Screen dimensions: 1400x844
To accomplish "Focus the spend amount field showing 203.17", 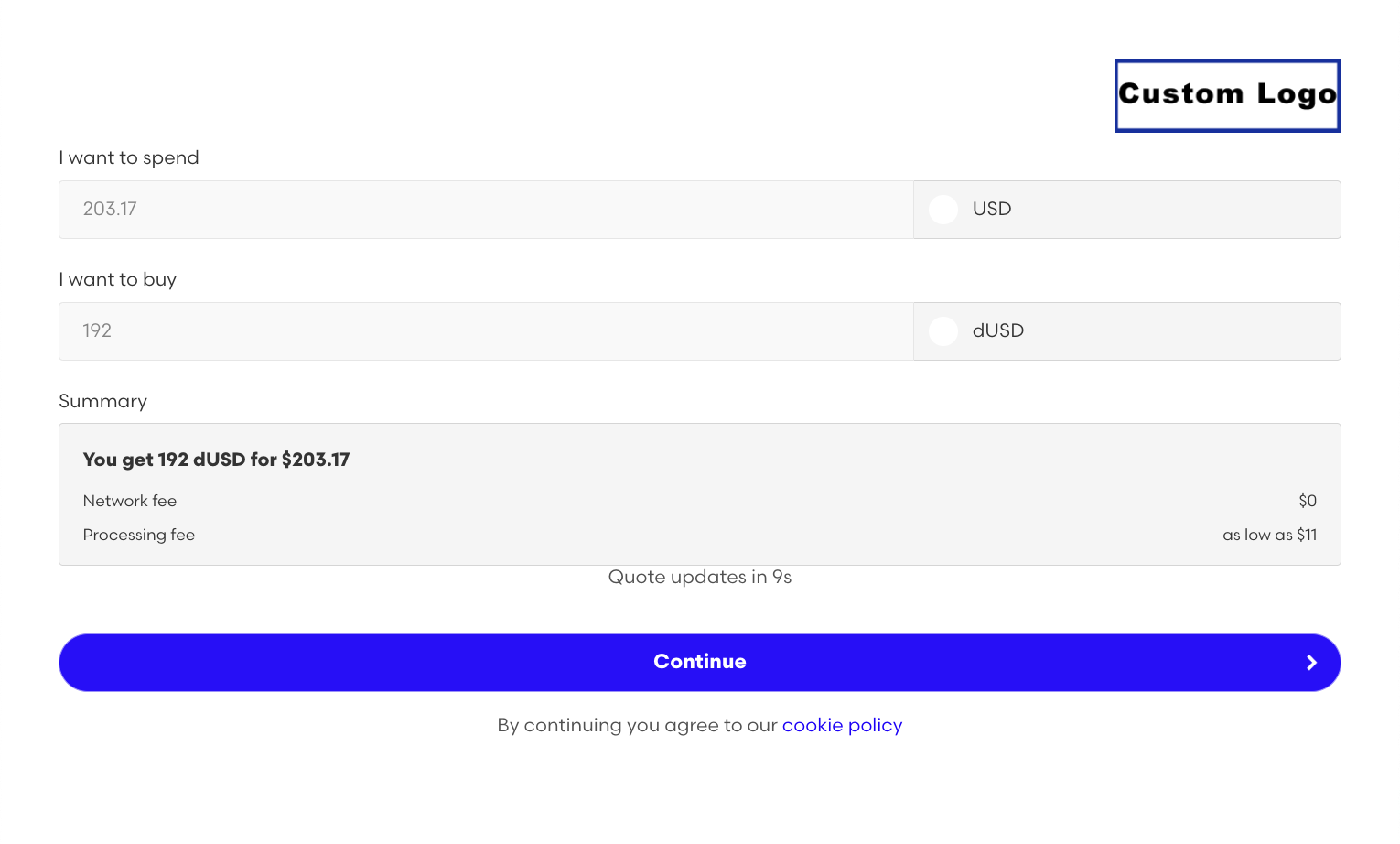I will pyautogui.click(x=485, y=210).
